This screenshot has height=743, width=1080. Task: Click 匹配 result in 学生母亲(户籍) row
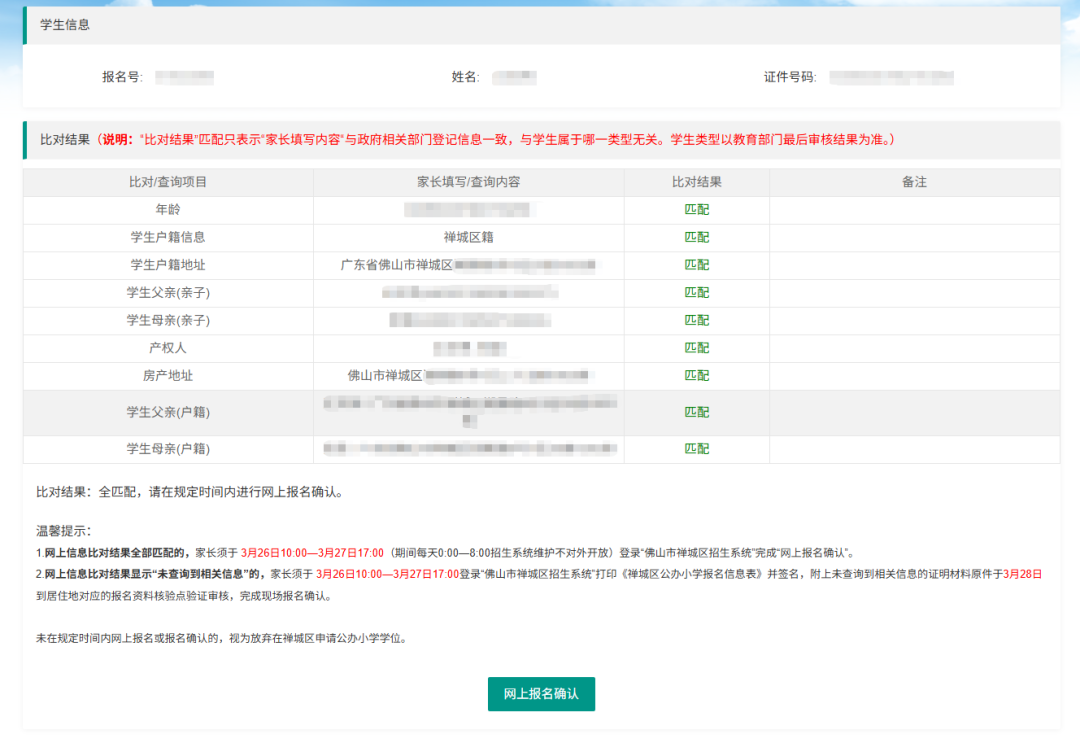coord(696,448)
